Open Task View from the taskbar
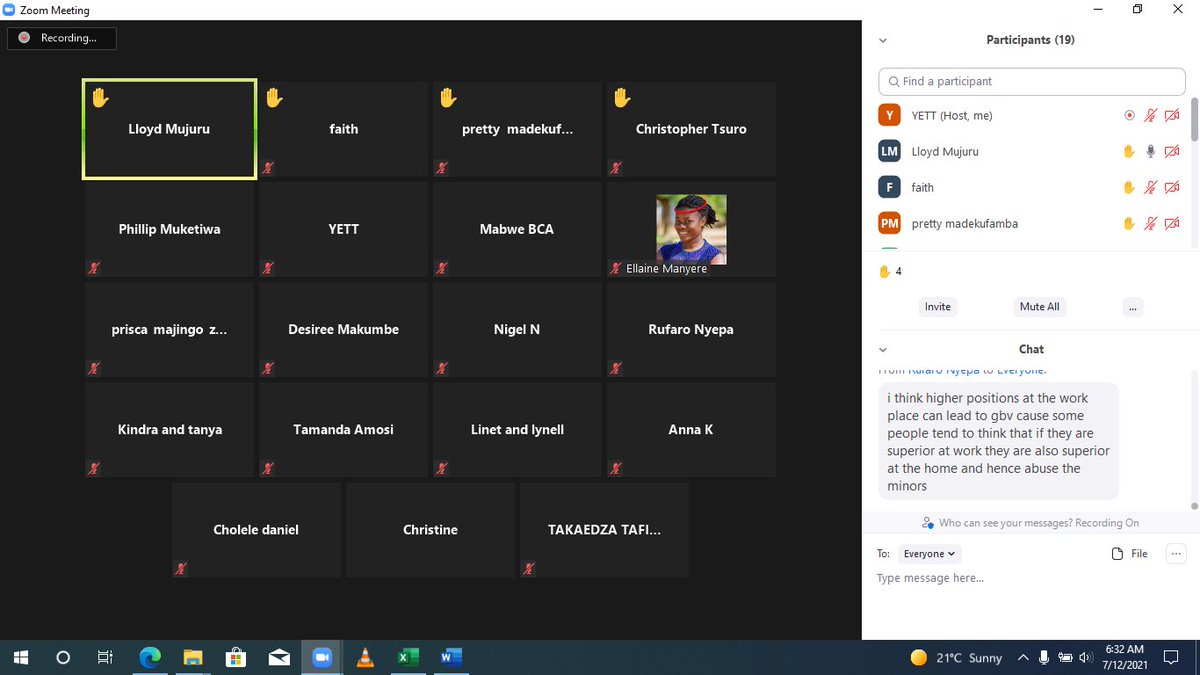The image size is (1200, 675). [105, 657]
